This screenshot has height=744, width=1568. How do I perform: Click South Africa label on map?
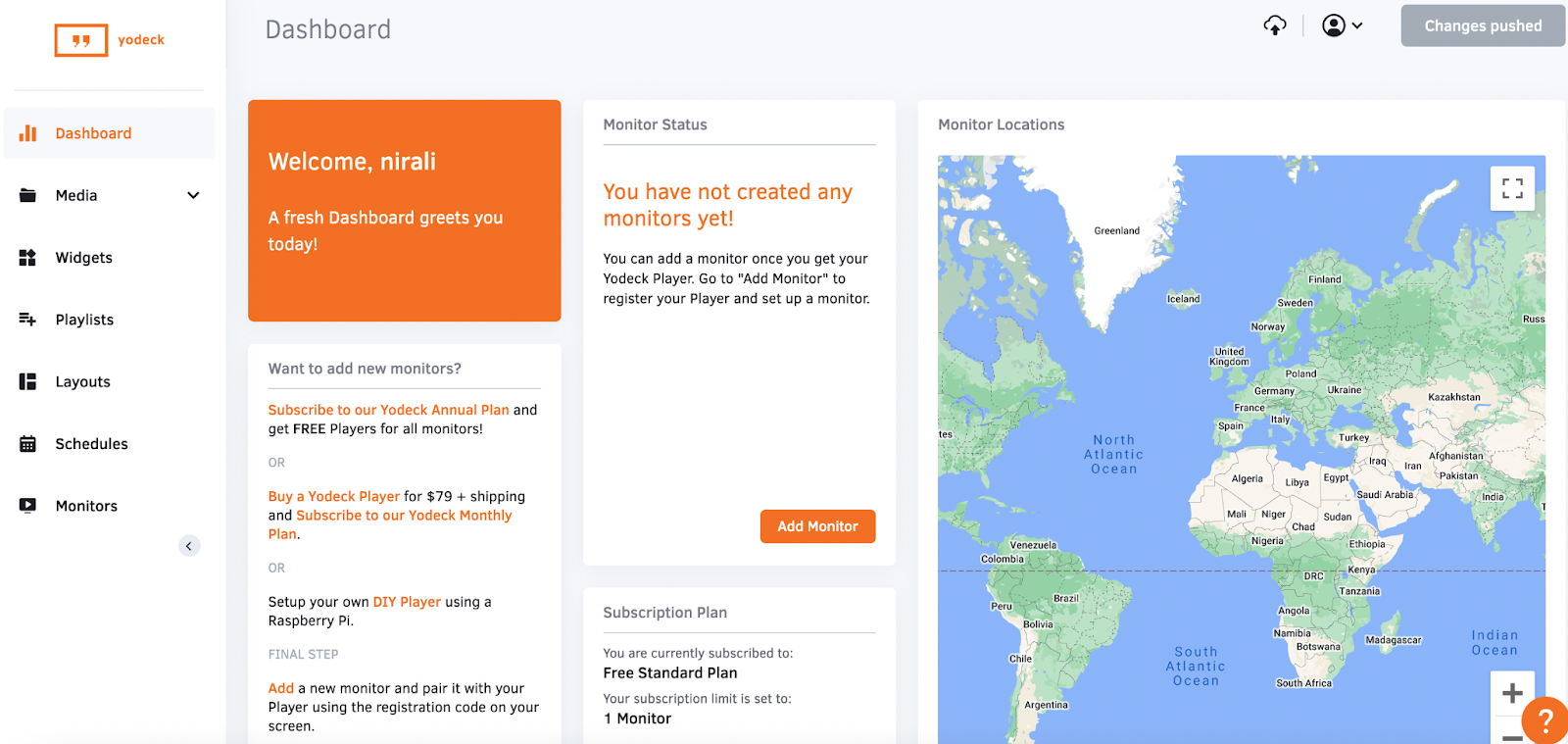[1303, 683]
